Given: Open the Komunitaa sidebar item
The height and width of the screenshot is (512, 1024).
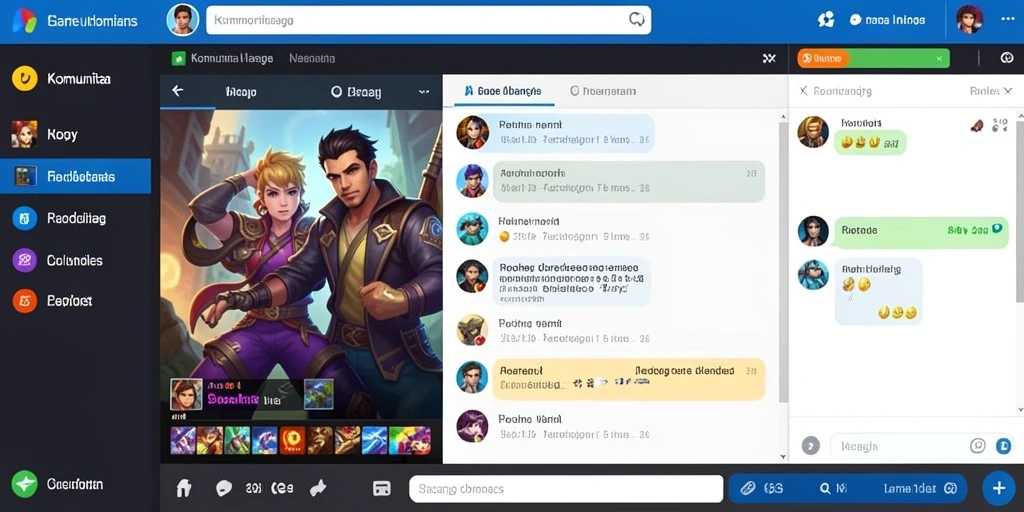Looking at the screenshot, I should (61, 79).
